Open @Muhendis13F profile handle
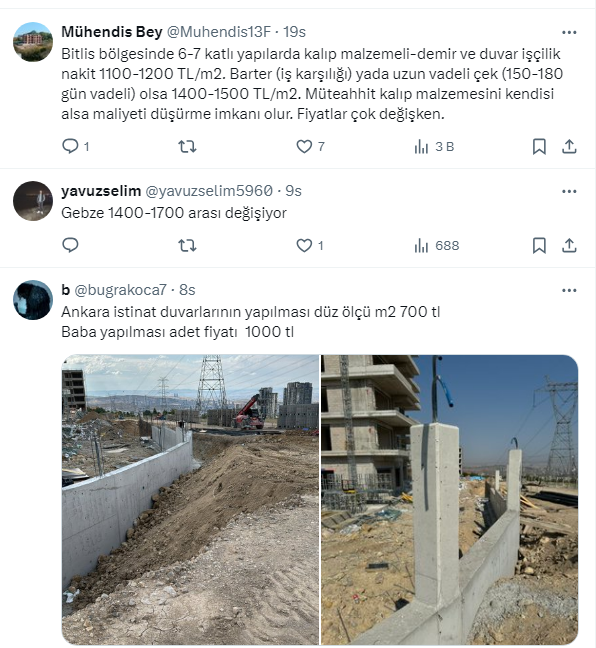 coord(219,32)
